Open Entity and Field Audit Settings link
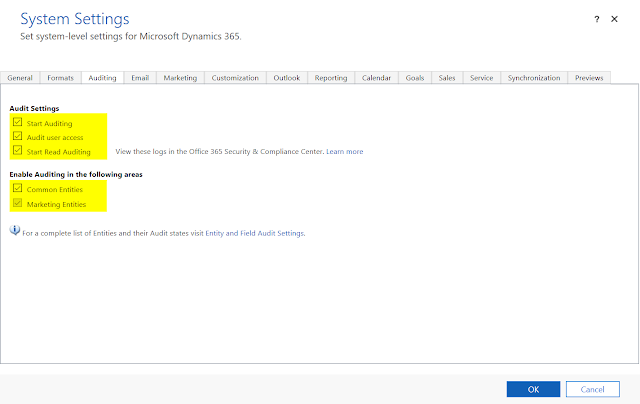The height and width of the screenshot is (404, 640). [255, 233]
